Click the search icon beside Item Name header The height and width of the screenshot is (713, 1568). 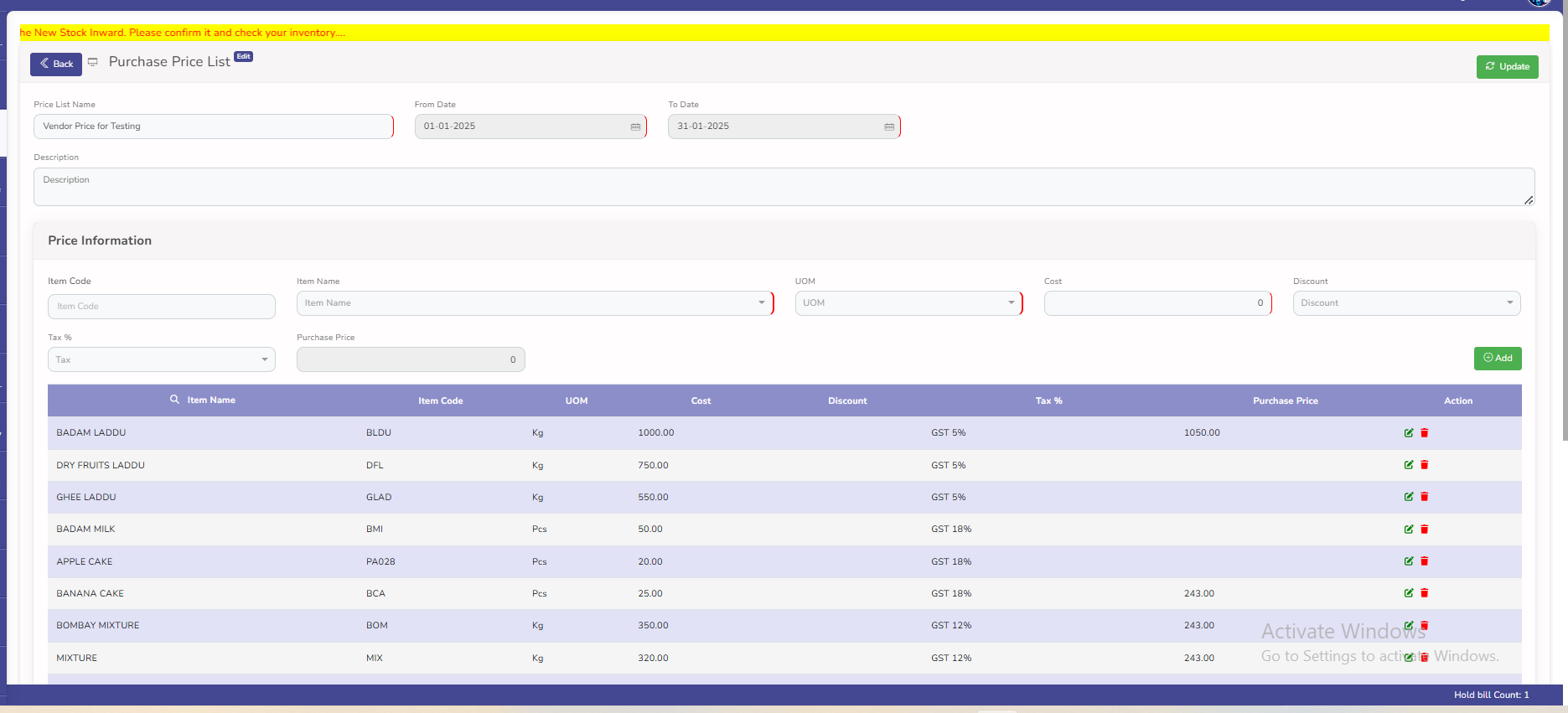point(174,400)
